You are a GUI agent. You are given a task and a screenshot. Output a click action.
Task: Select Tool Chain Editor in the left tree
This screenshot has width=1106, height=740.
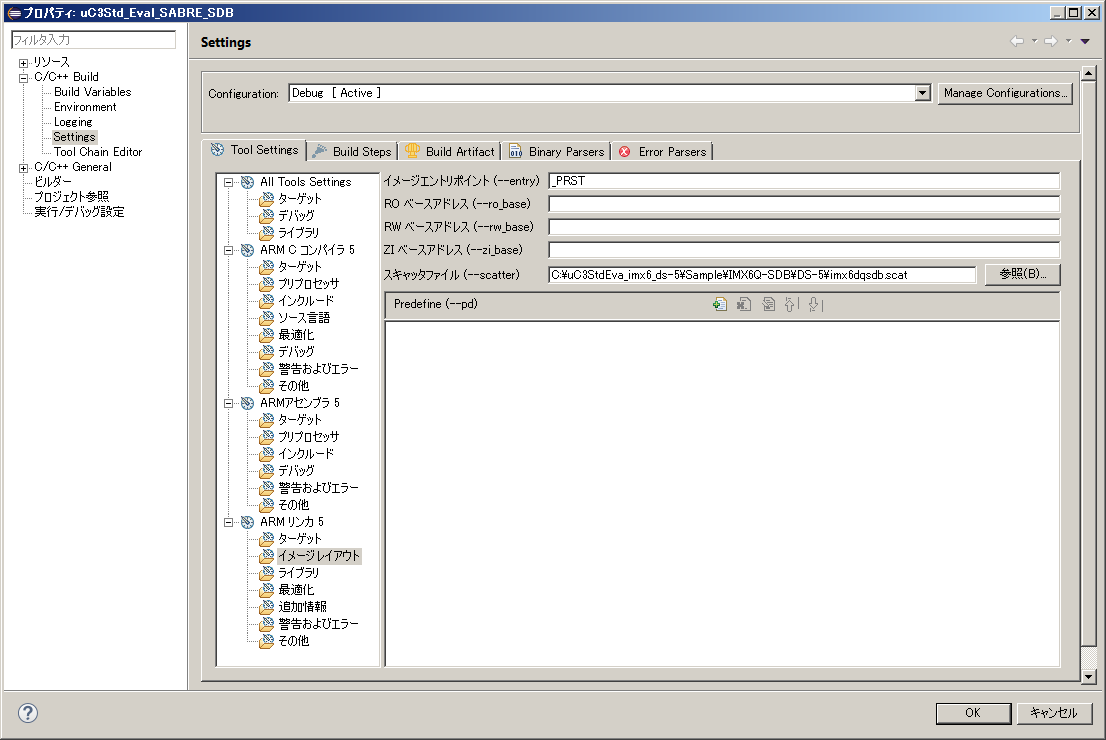click(98, 152)
